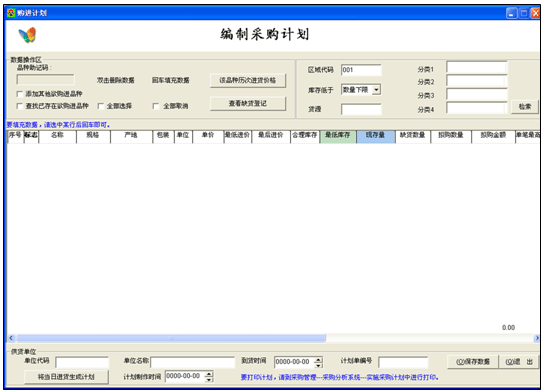Click the 检索 search button
545x391 pixels.
(x=525, y=107)
